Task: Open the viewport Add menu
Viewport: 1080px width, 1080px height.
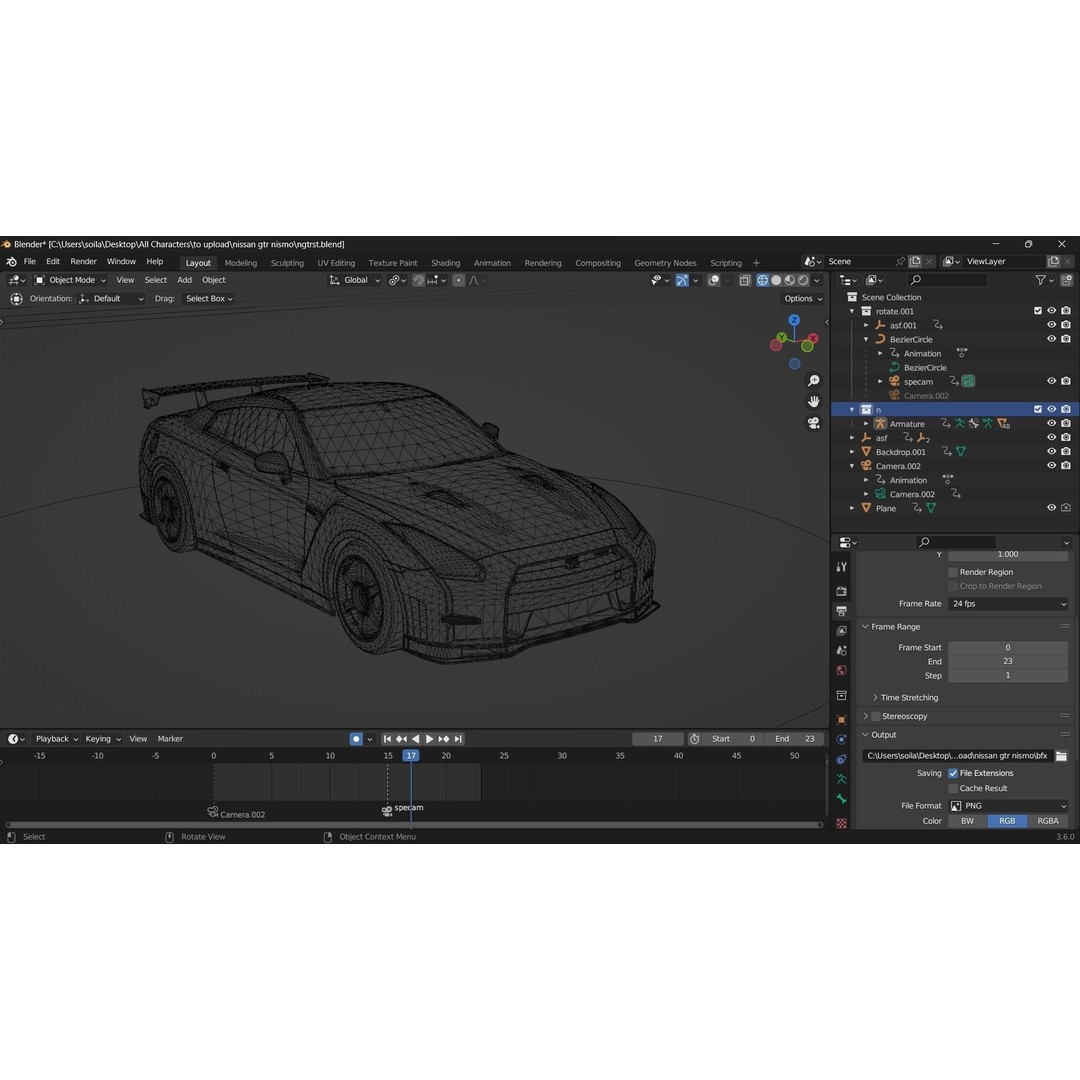Action: click(185, 280)
